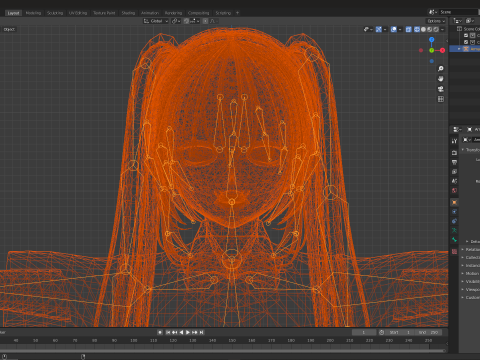480x360 pixels.
Task: Toggle the camera view icon
Action: [441, 89]
